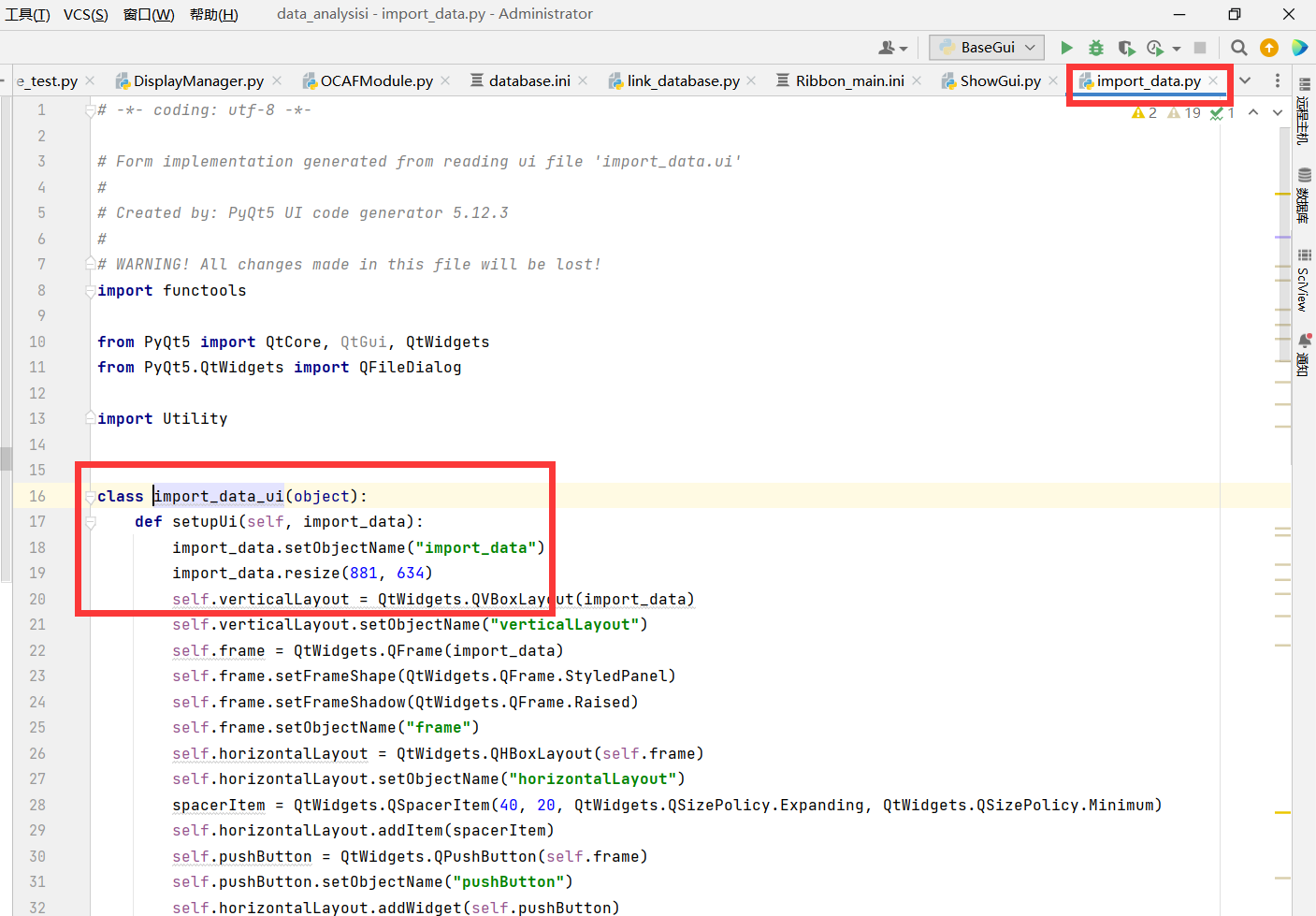Image resolution: width=1316 pixels, height=916 pixels.
Task: Open VCS(S) menu
Action: [x=86, y=14]
